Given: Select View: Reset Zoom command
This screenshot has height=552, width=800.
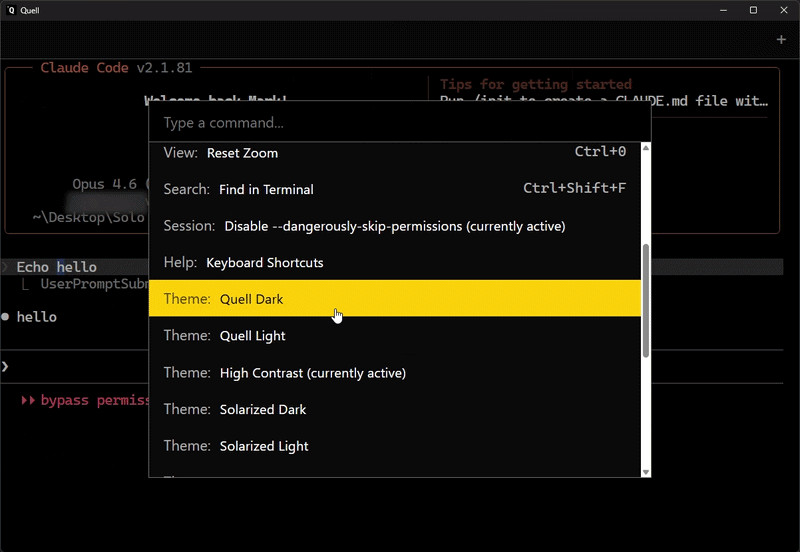Looking at the screenshot, I should click(395, 153).
